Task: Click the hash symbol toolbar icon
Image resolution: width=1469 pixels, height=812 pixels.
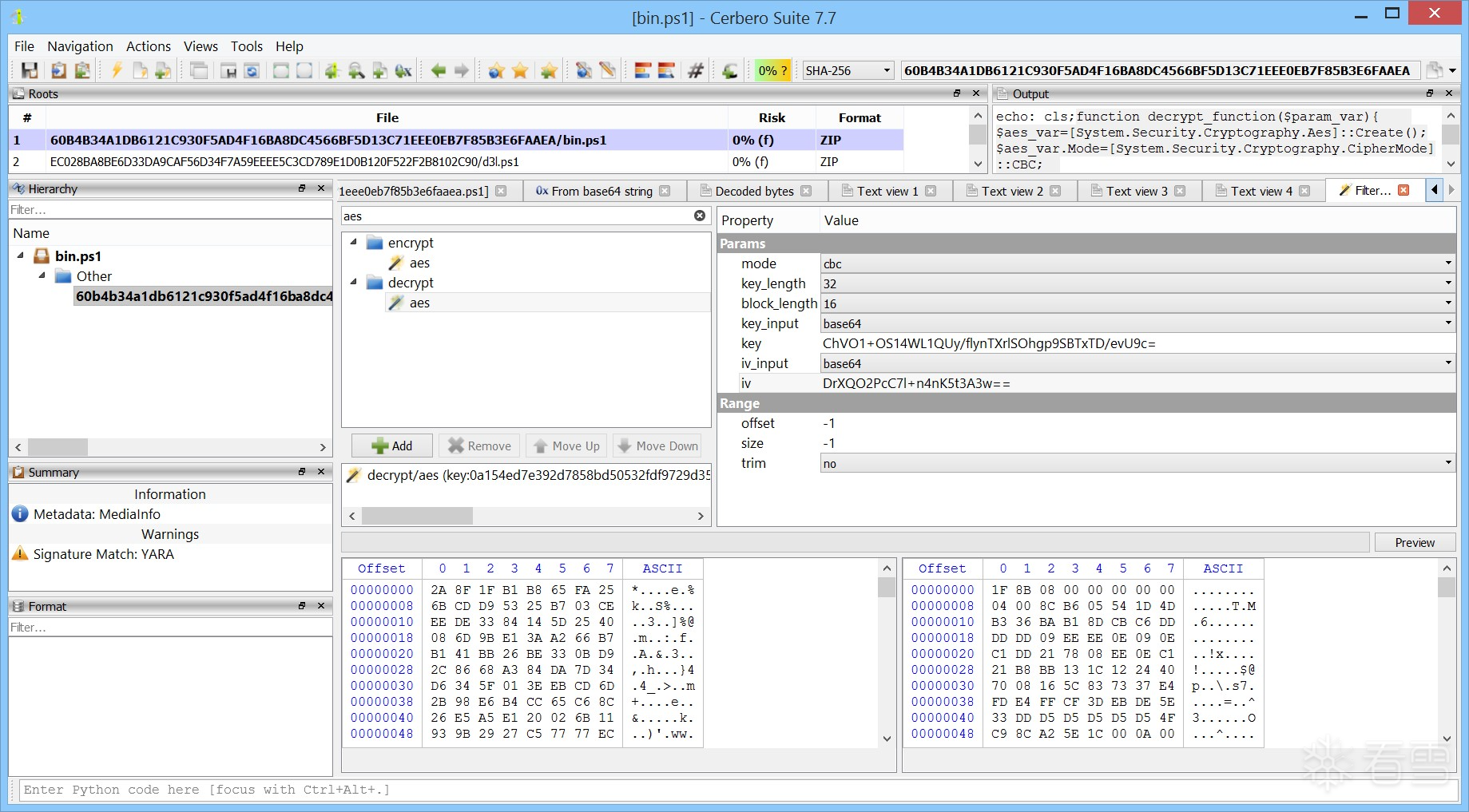Action: (x=696, y=70)
